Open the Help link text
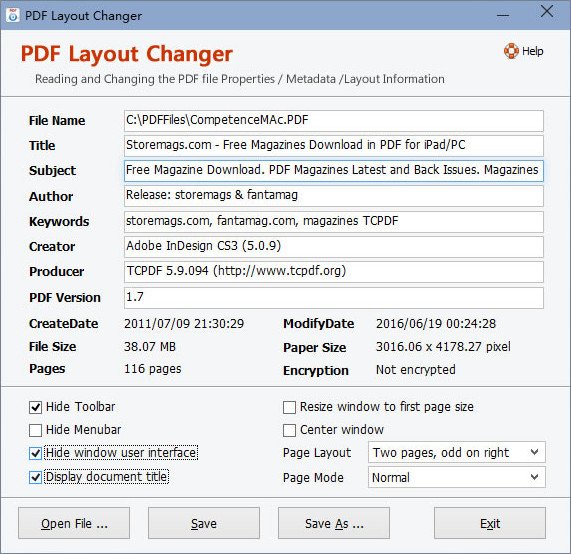The width and height of the screenshot is (571, 554). [x=532, y=51]
